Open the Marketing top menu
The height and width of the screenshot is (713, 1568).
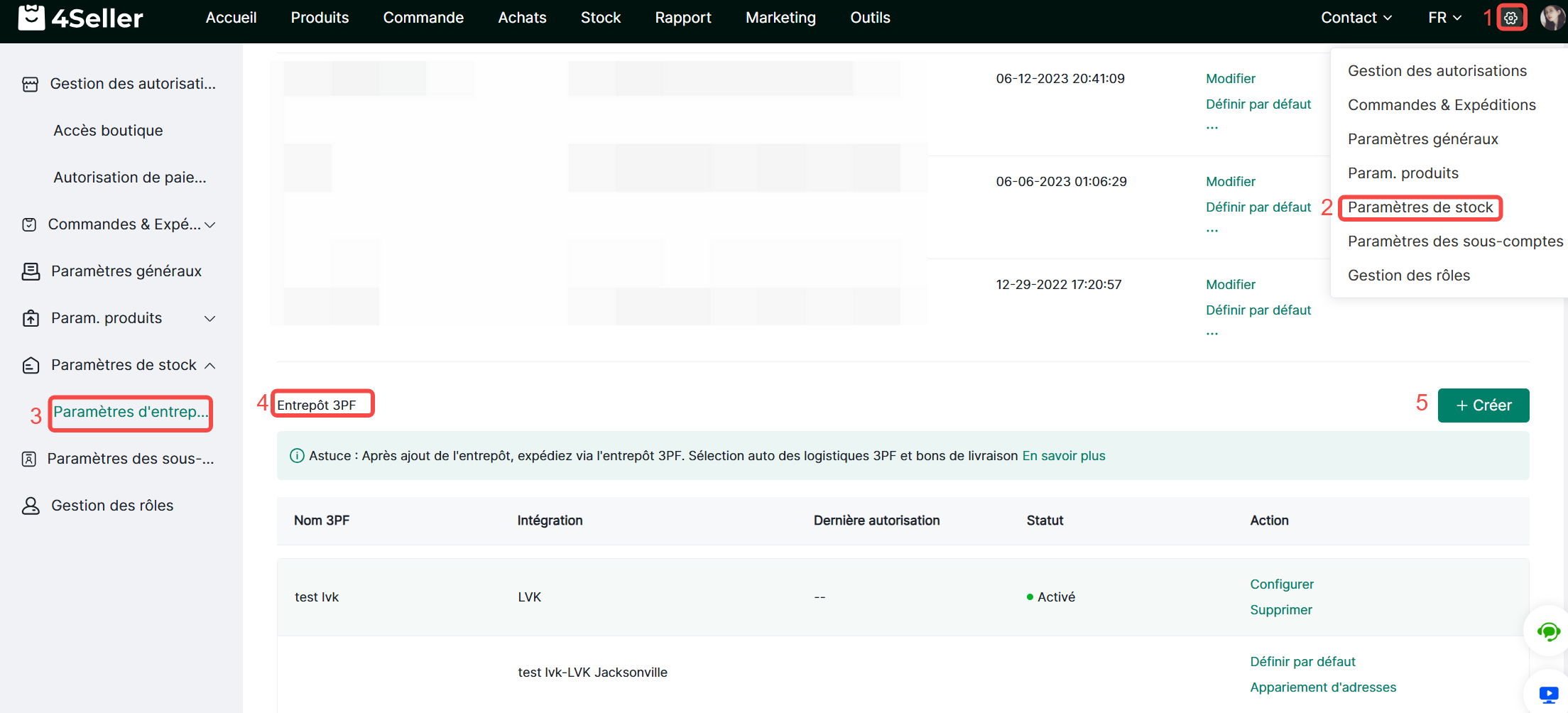tap(780, 18)
